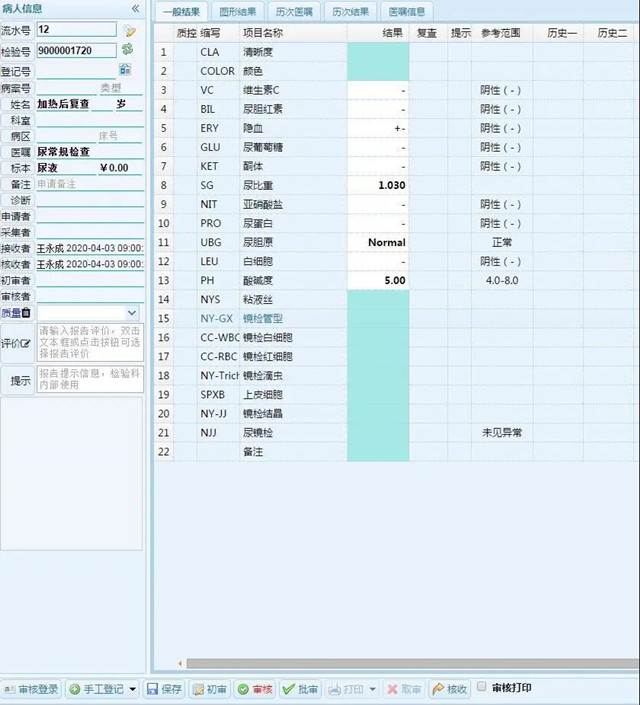640x705 pixels.
Task: Click the 取审 cancel review button
Action: (x=404, y=689)
